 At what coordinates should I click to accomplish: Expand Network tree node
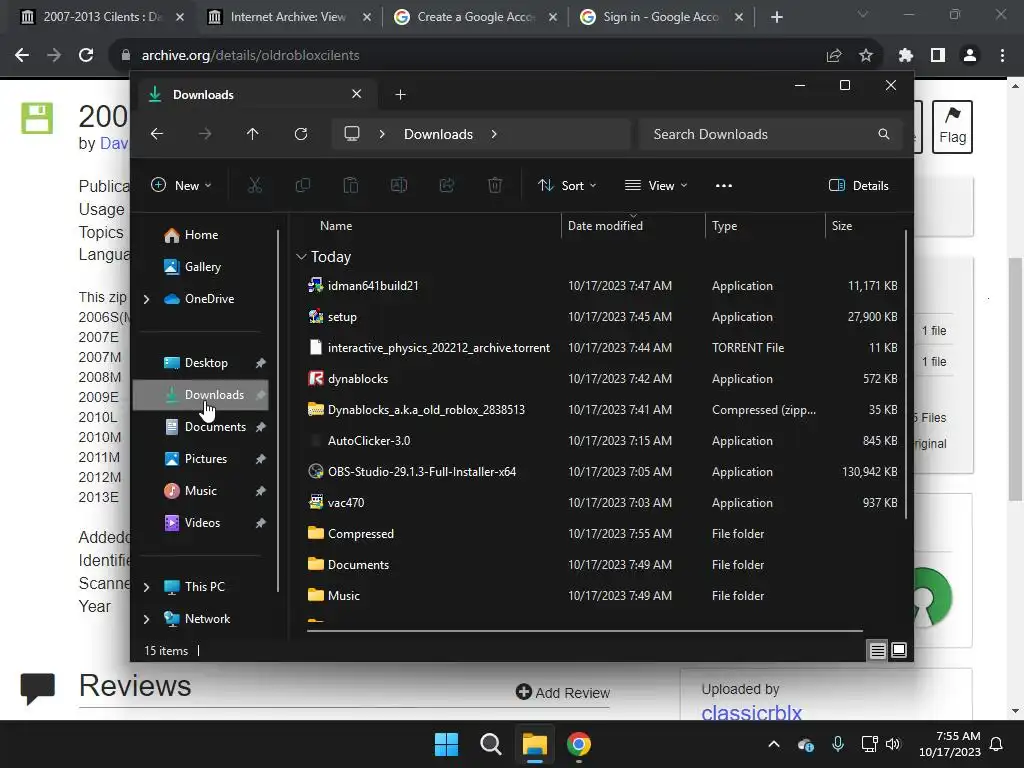pyautogui.click(x=147, y=619)
